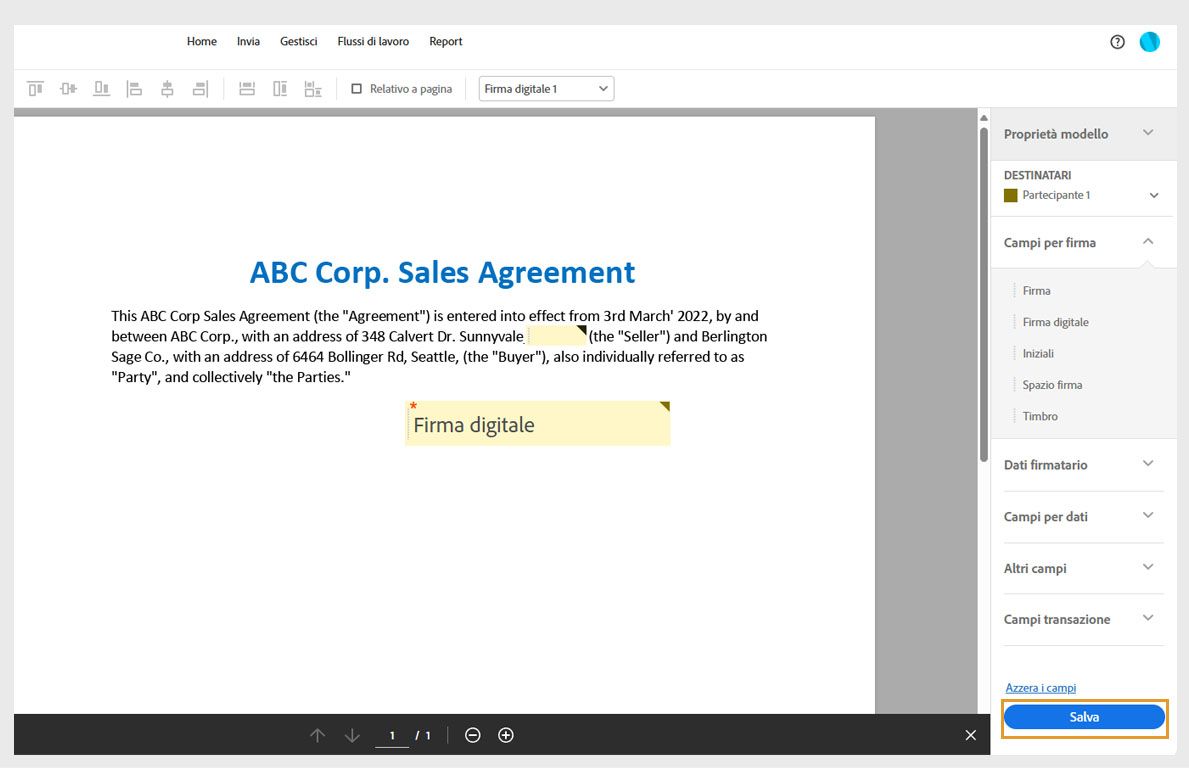The width and height of the screenshot is (1189, 768).
Task: Expand the Dati firmatario section
Action: pyautogui.click(x=1083, y=465)
